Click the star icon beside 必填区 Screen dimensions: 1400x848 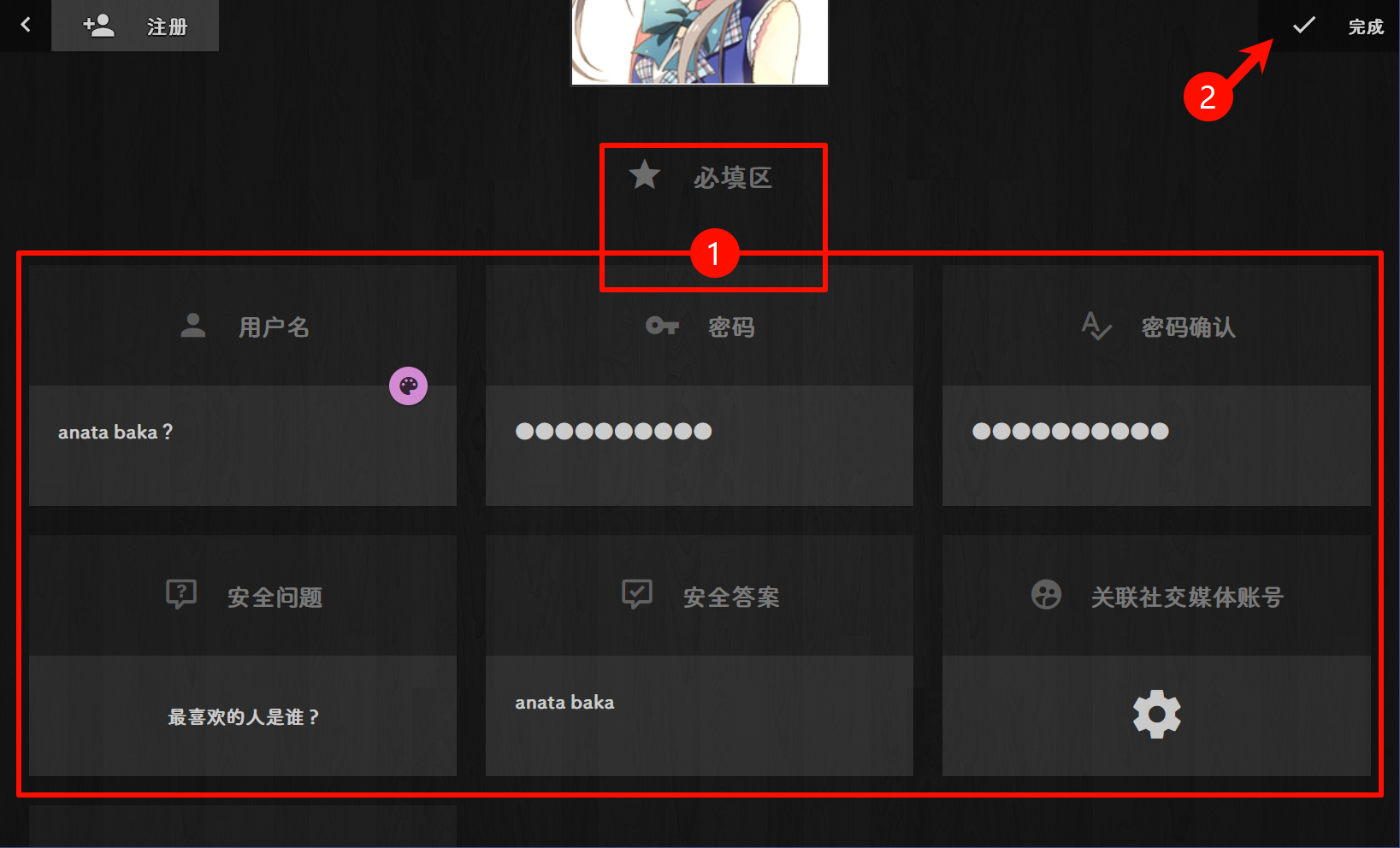coord(645,175)
